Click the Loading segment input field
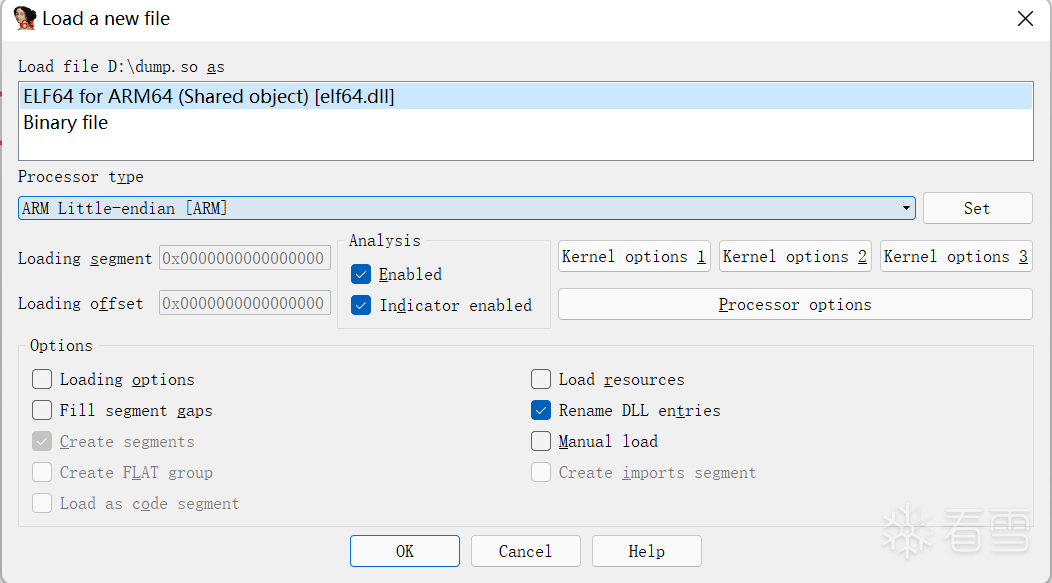Image resolution: width=1052 pixels, height=583 pixels. coord(245,258)
